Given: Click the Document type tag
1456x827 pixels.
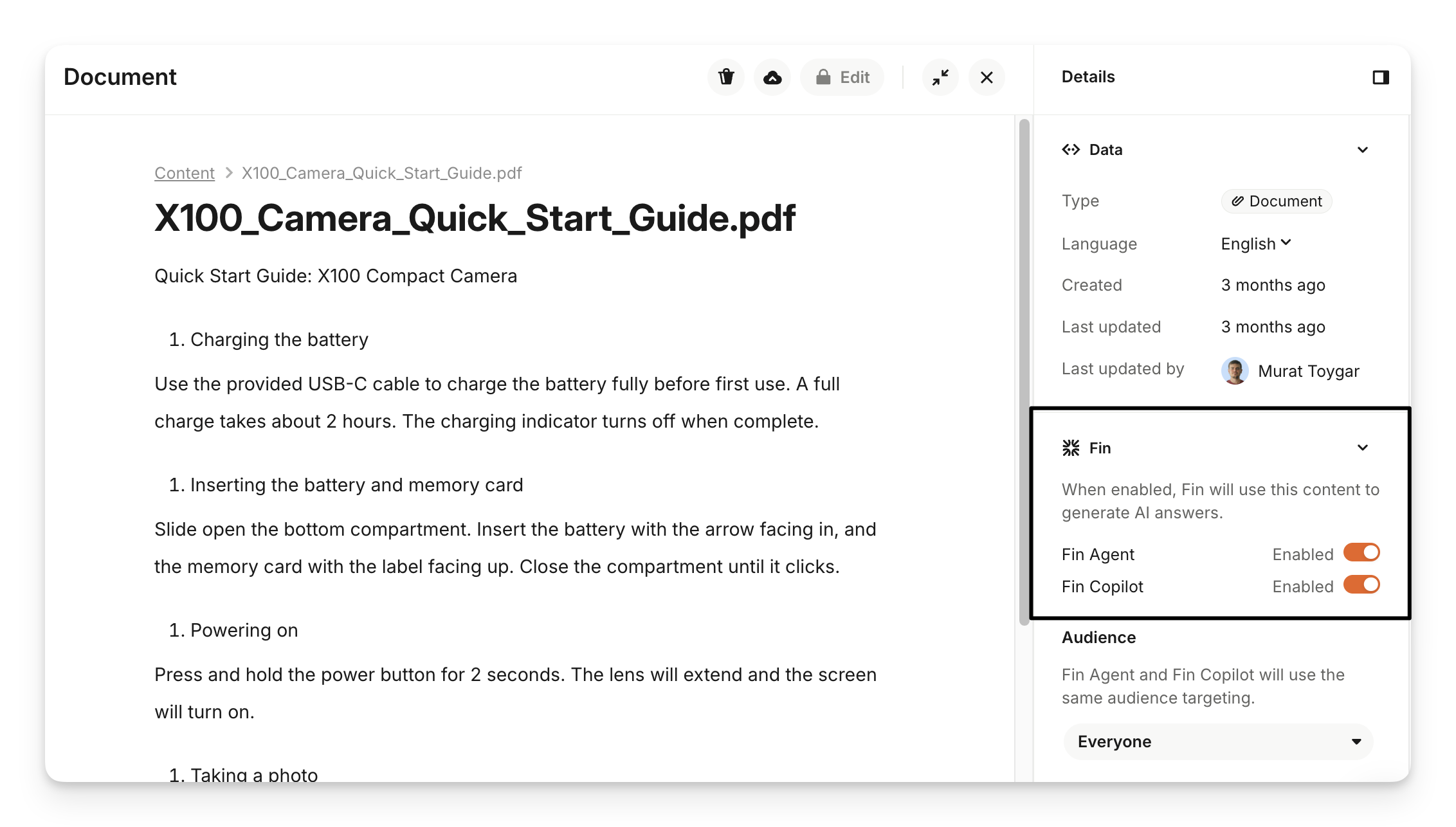Looking at the screenshot, I should [1277, 201].
